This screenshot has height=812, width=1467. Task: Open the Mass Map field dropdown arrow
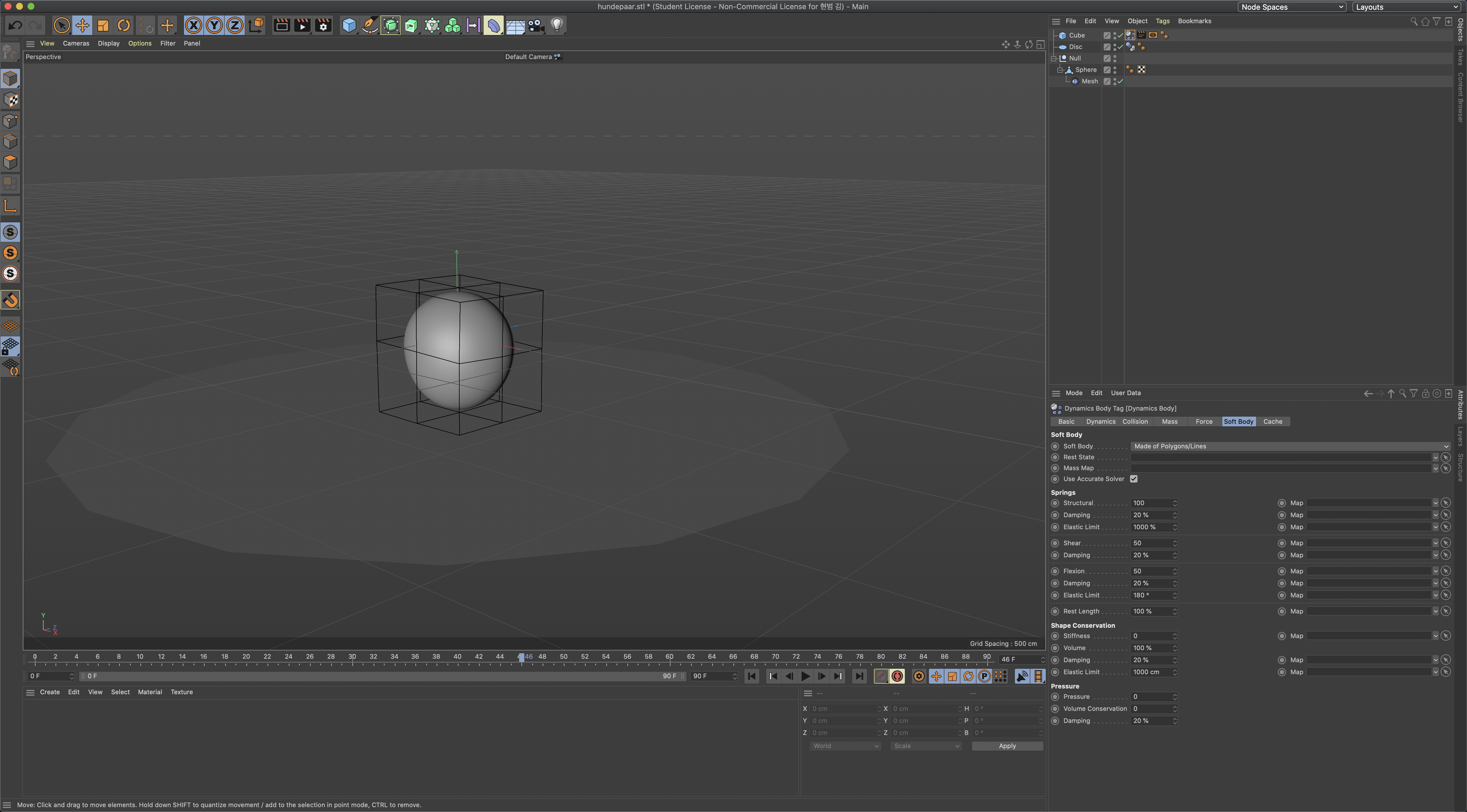pyautogui.click(x=1435, y=468)
